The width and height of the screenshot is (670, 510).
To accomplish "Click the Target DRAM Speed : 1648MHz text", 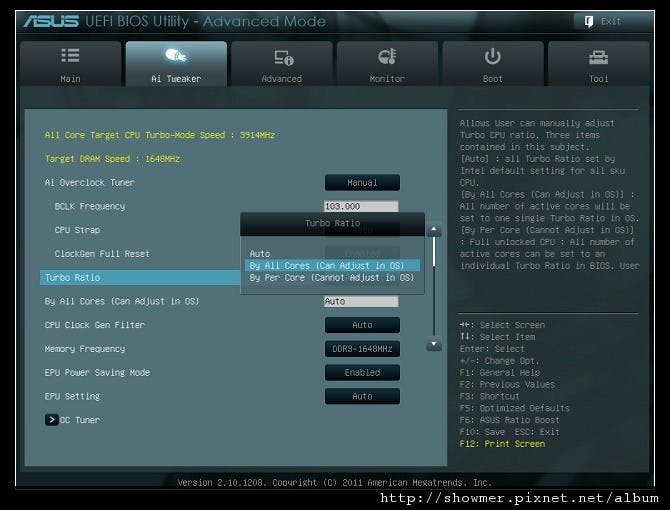I will pos(112,159).
